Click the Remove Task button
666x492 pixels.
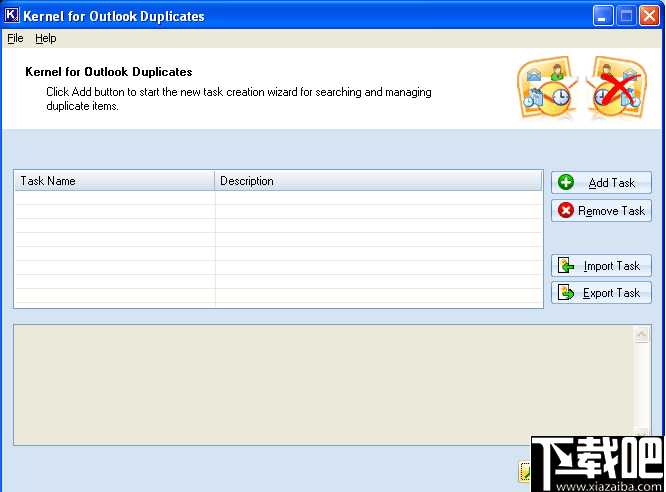[601, 210]
